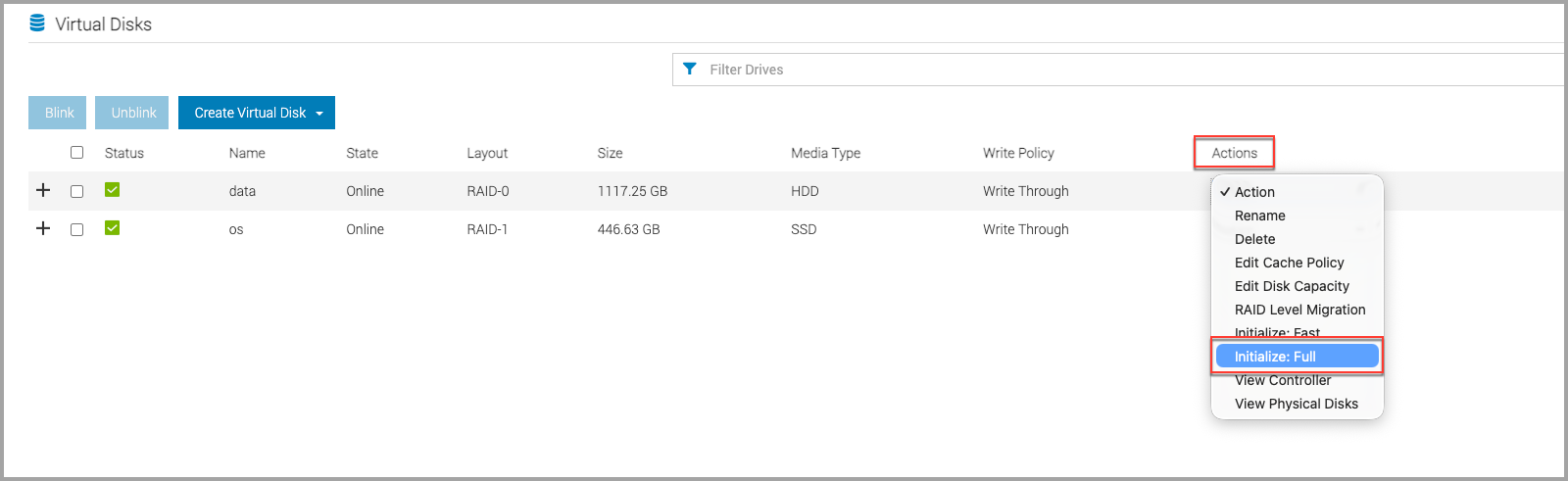Click the State column header
Image resolution: width=1568 pixels, height=481 pixels.
pyautogui.click(x=362, y=153)
